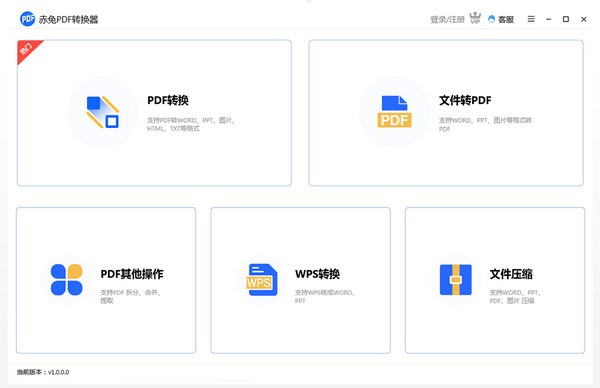Click description 支持WPS转成WORD、PPT

(326, 297)
